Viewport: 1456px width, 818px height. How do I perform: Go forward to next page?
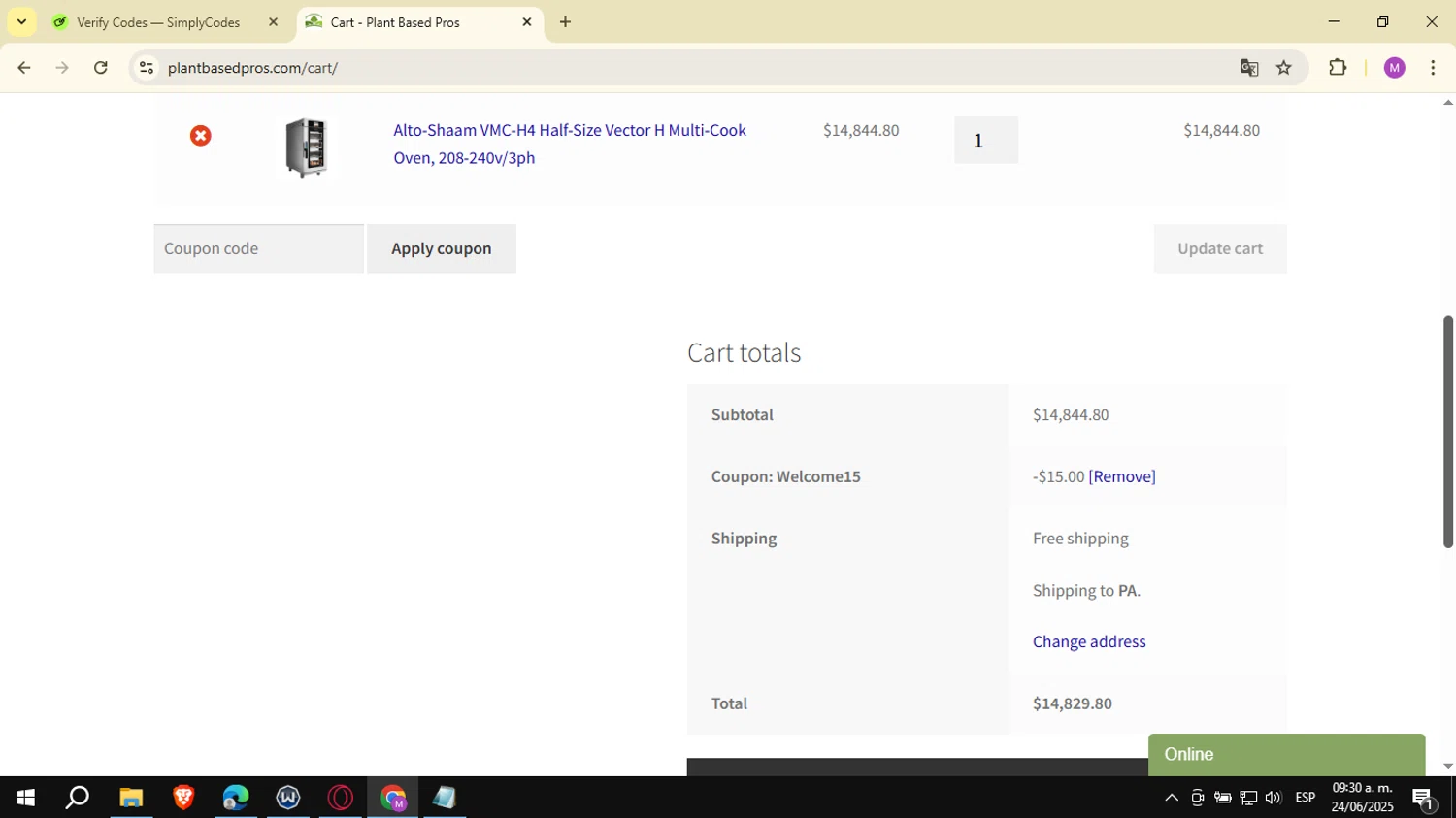(x=62, y=68)
